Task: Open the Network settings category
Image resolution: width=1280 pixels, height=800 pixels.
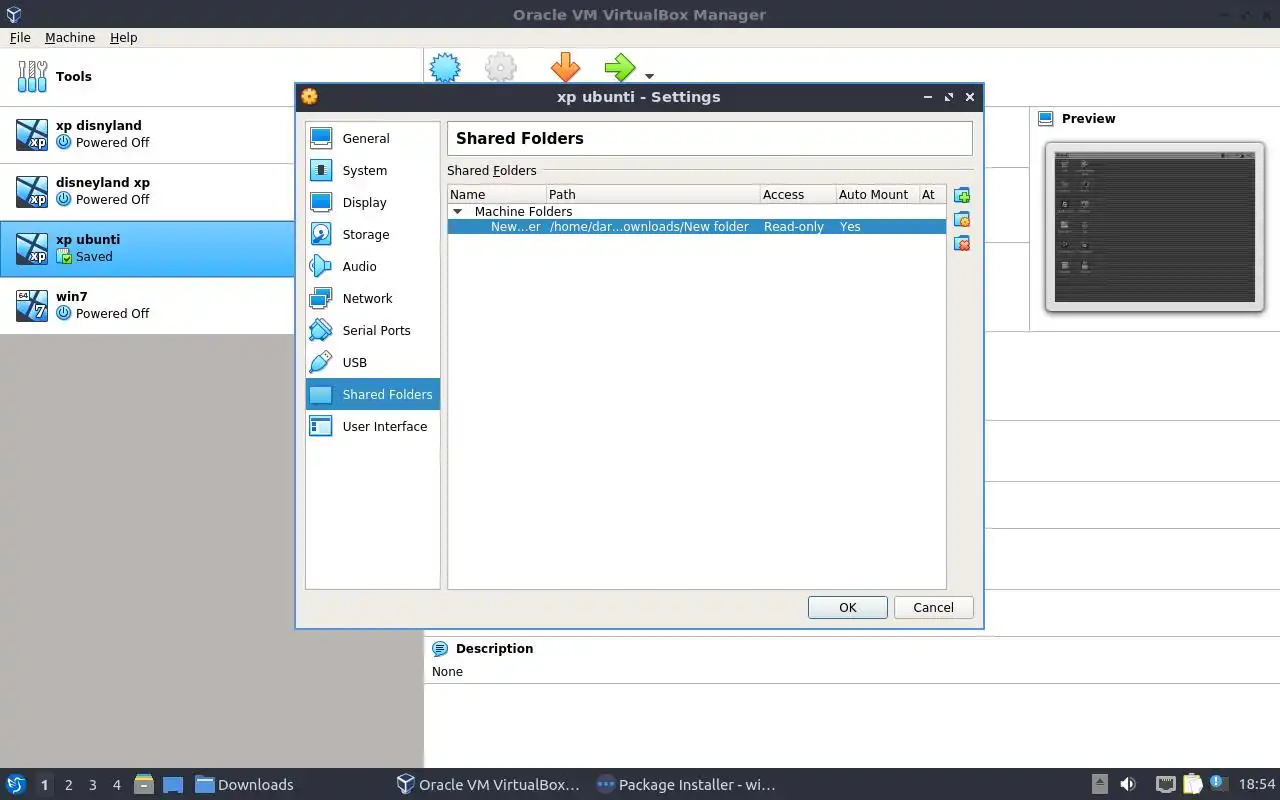Action: tap(372, 298)
